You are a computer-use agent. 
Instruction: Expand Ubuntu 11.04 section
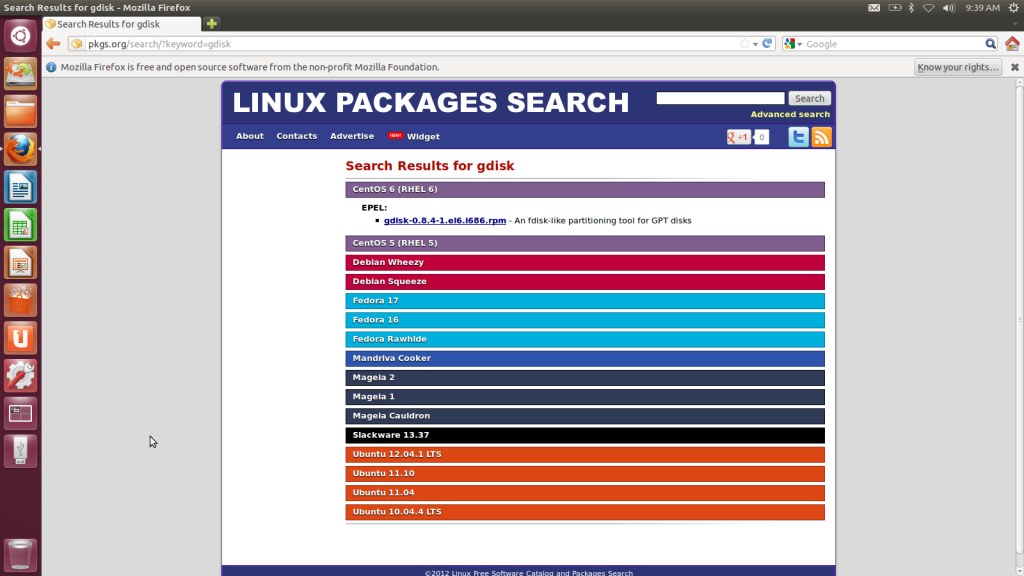click(x=585, y=492)
